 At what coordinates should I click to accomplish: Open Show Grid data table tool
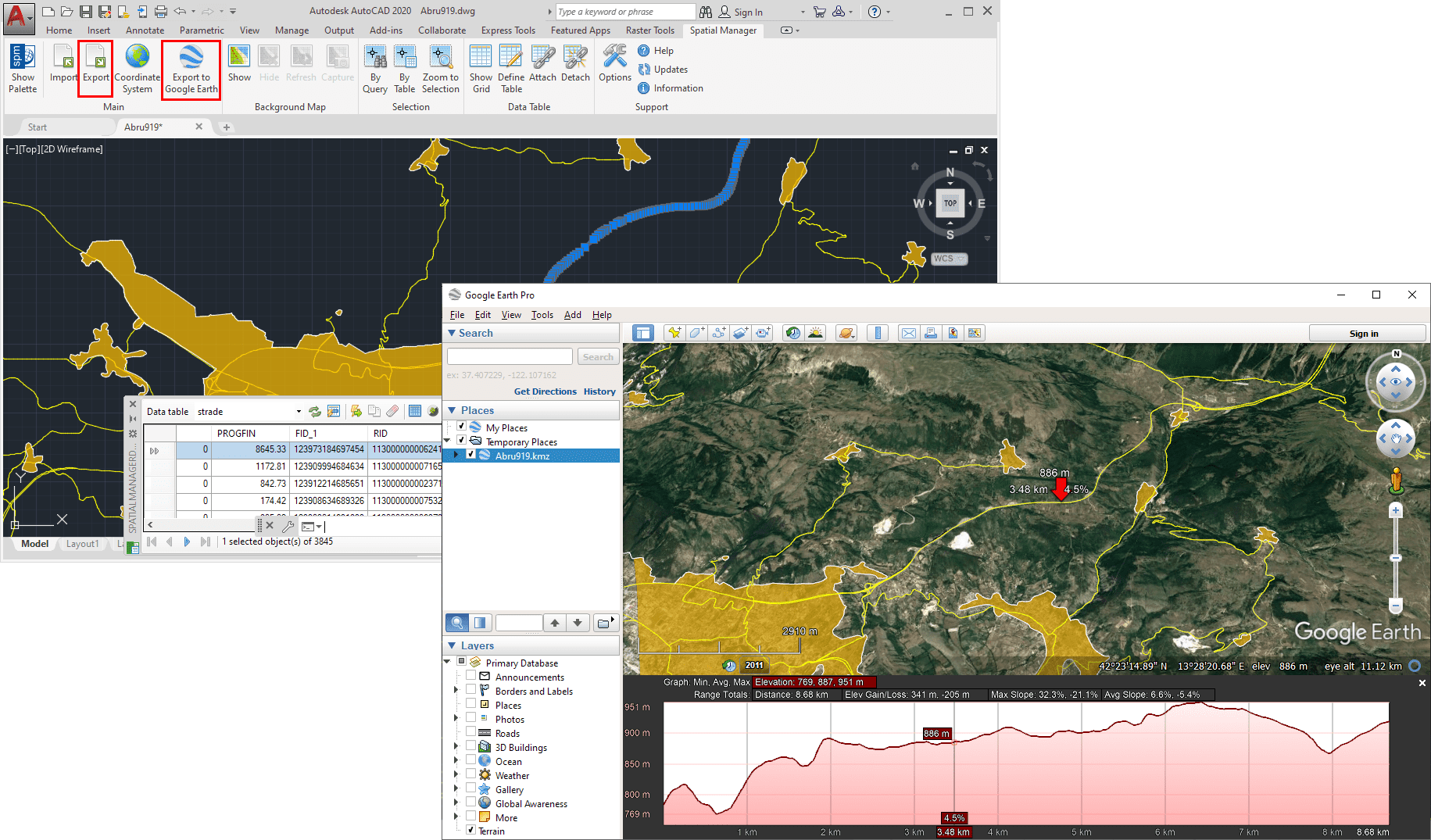481,69
